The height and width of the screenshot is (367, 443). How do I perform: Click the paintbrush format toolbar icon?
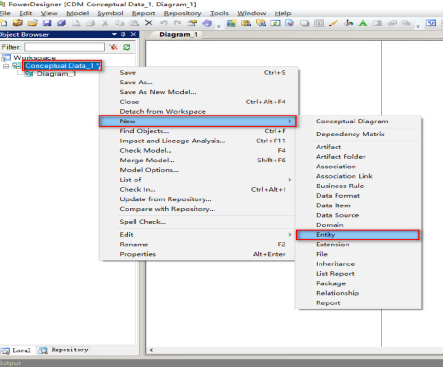click(333, 23)
